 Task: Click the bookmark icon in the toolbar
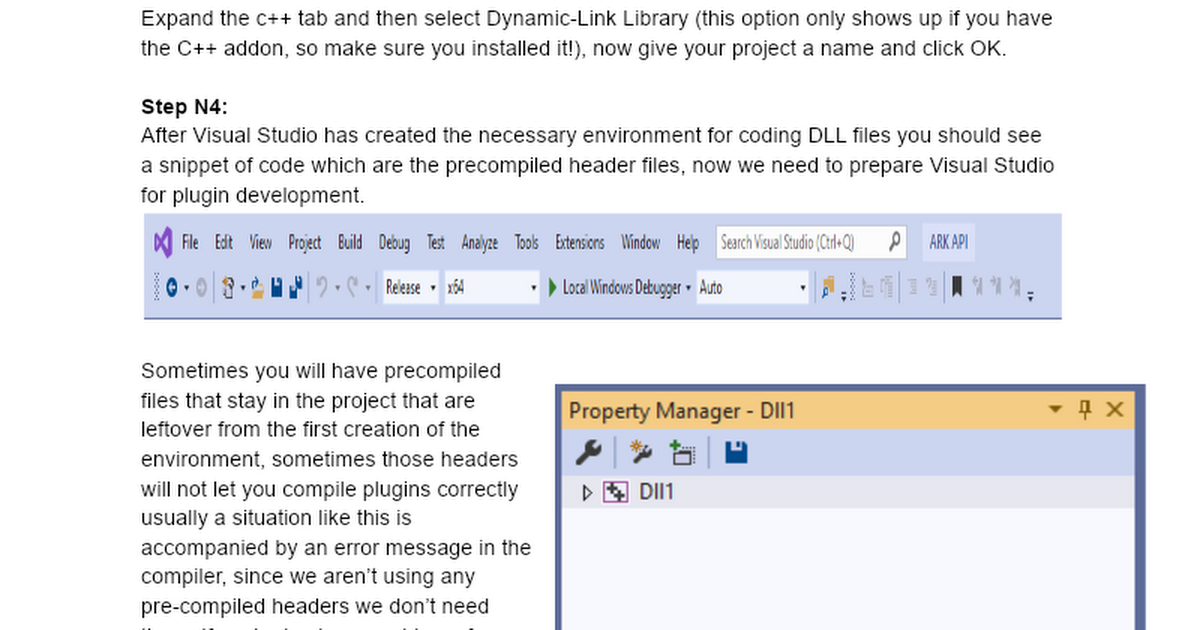(x=956, y=288)
